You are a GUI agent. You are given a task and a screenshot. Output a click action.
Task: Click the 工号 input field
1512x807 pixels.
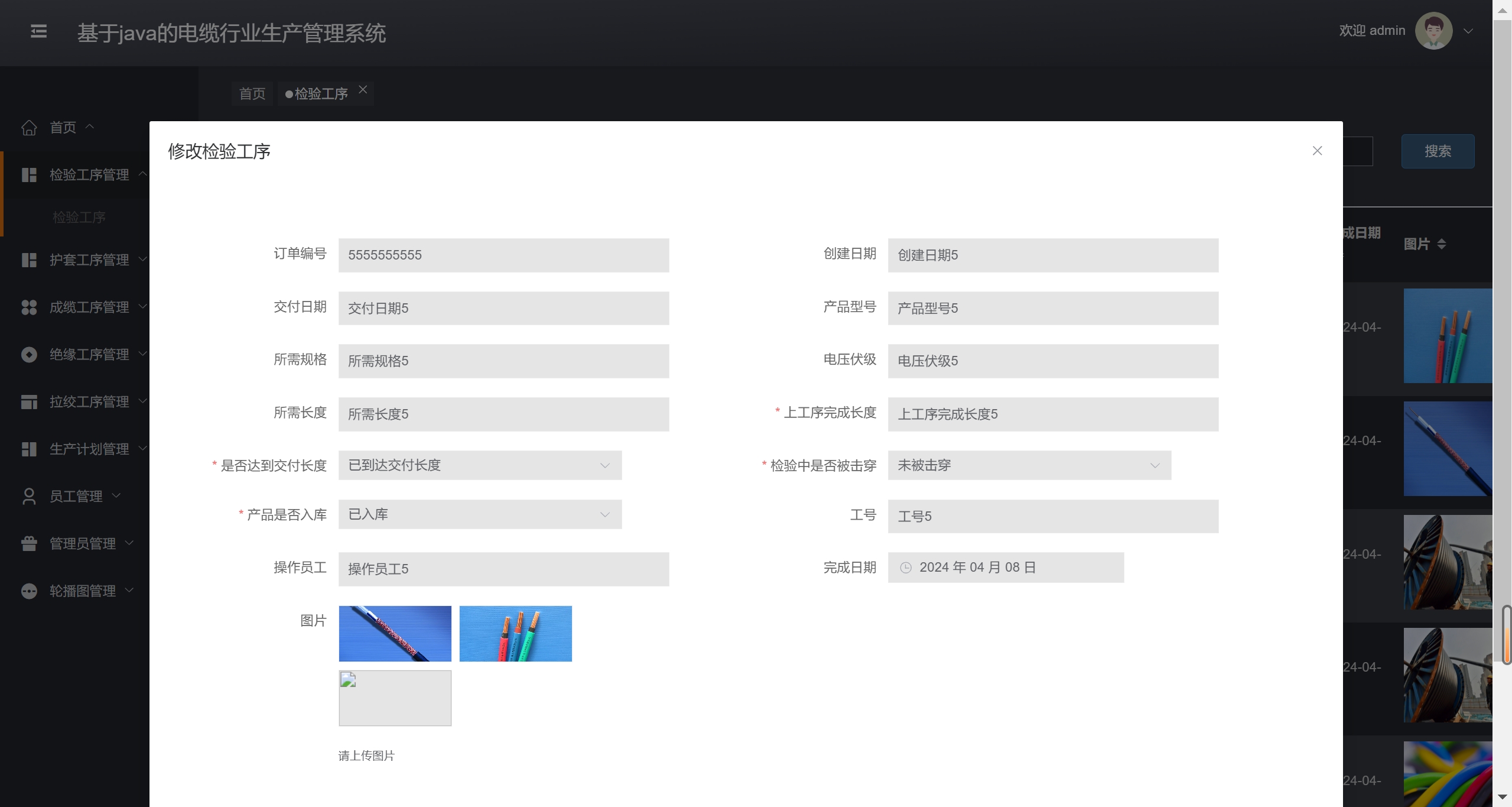point(1053,517)
